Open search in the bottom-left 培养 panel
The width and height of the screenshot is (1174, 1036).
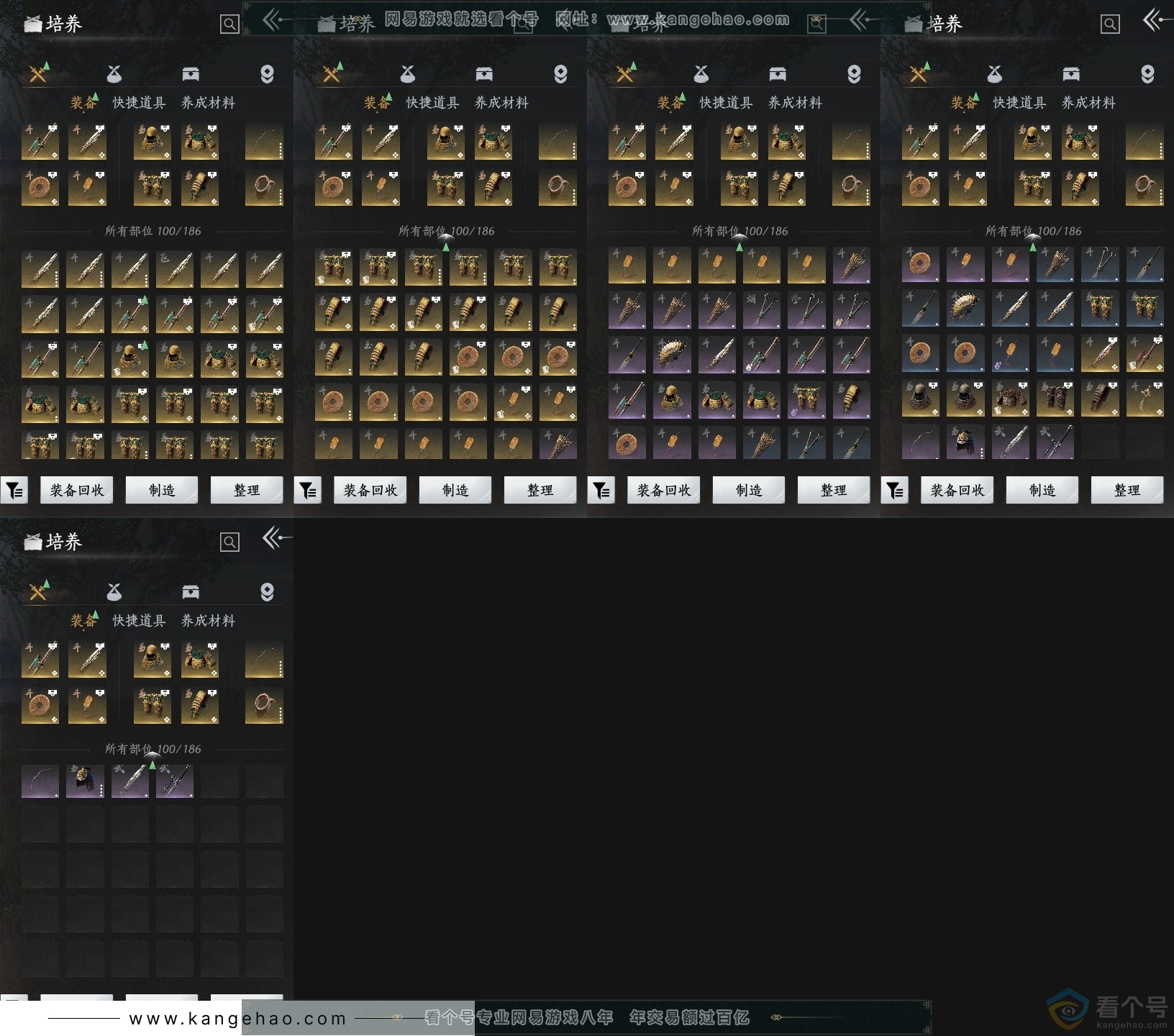pyautogui.click(x=229, y=542)
